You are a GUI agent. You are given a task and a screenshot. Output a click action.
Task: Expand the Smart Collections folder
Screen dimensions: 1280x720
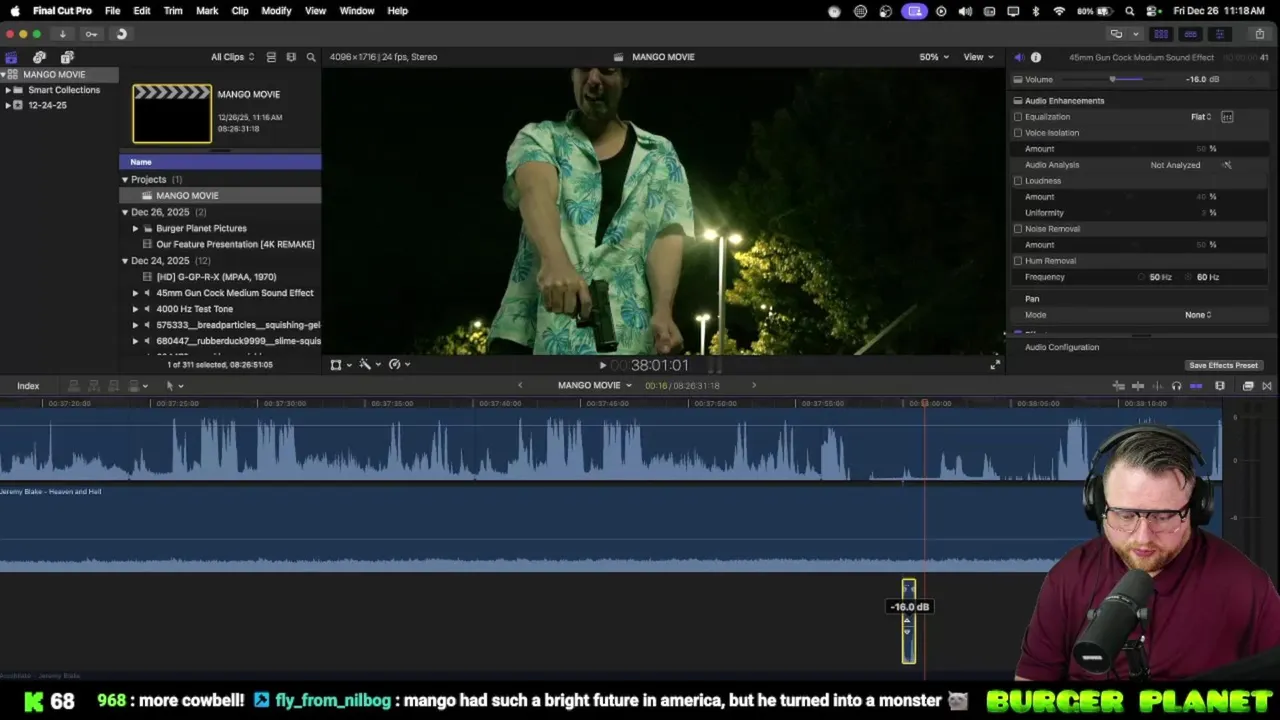pyautogui.click(x=8, y=90)
